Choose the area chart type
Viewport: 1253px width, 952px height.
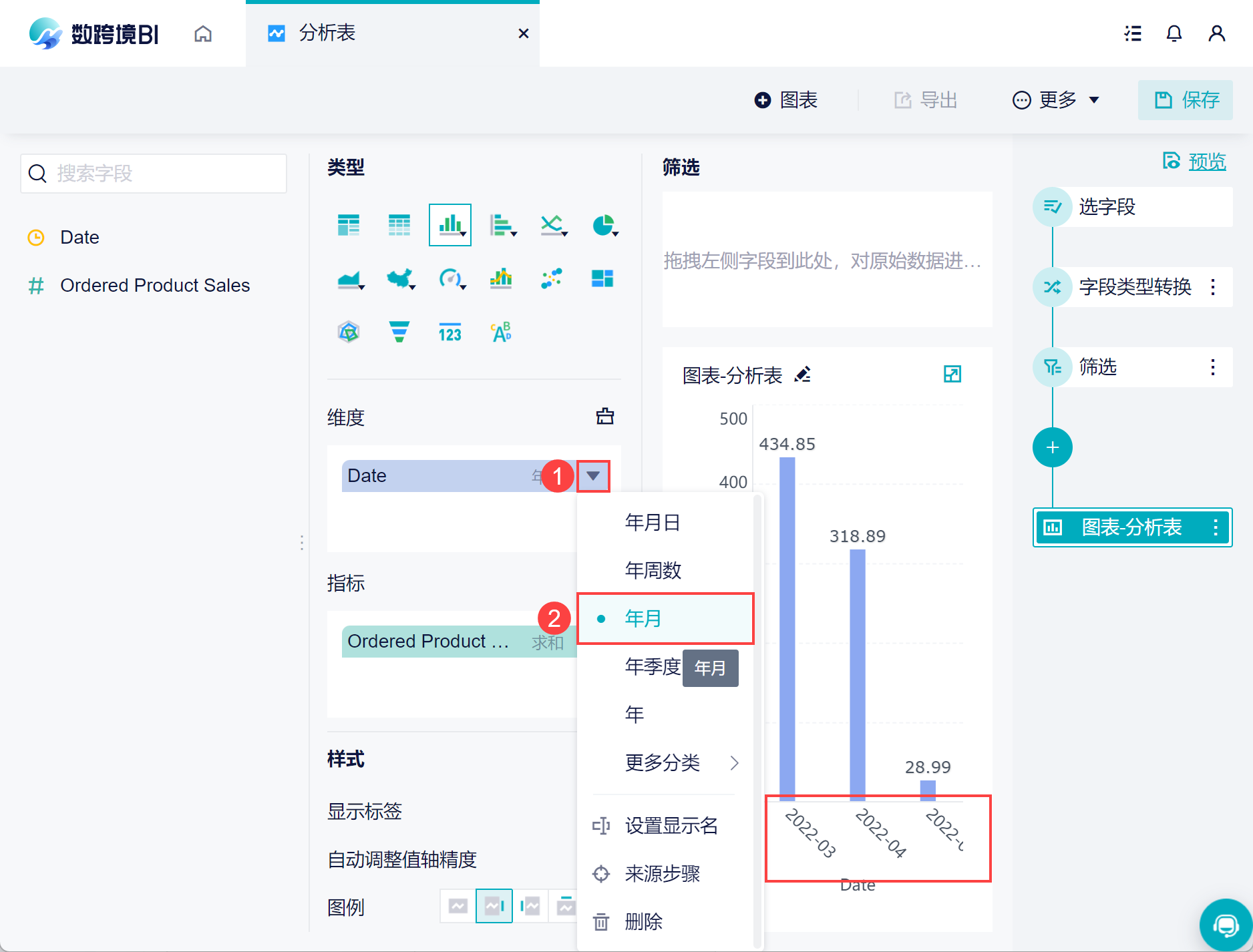click(x=350, y=278)
